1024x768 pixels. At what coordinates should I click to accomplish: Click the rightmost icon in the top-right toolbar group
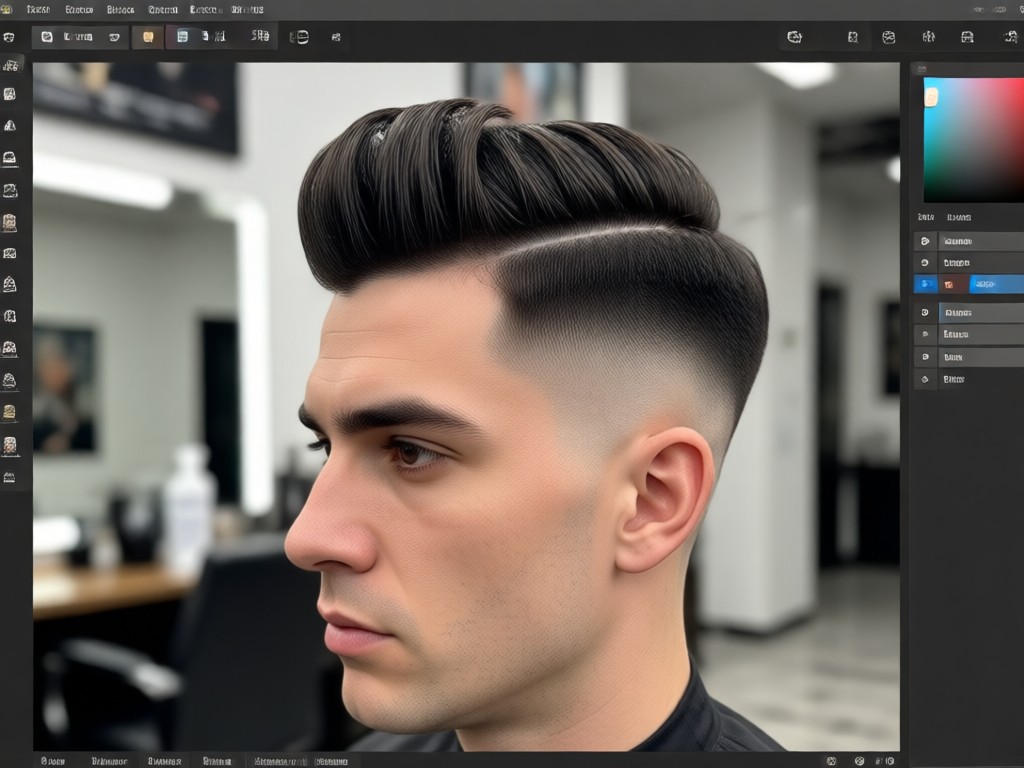coord(1012,37)
